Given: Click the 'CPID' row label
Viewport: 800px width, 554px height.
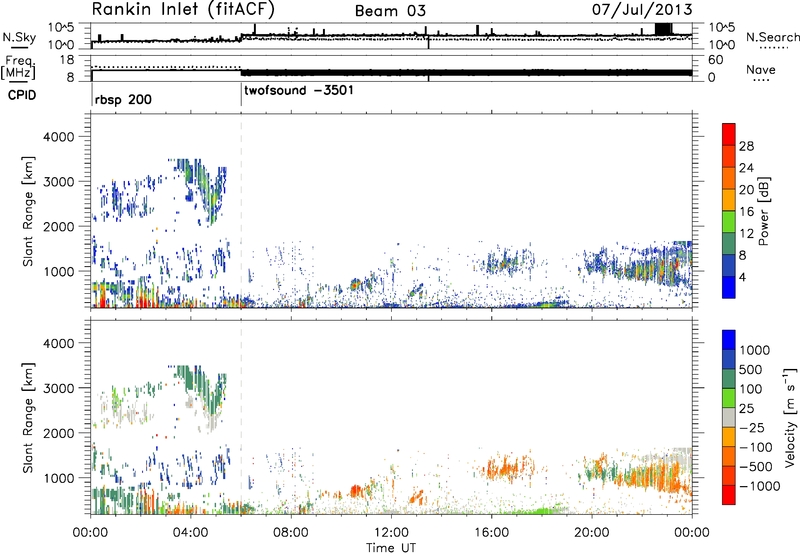Looking at the screenshot, I should click(x=22, y=95).
